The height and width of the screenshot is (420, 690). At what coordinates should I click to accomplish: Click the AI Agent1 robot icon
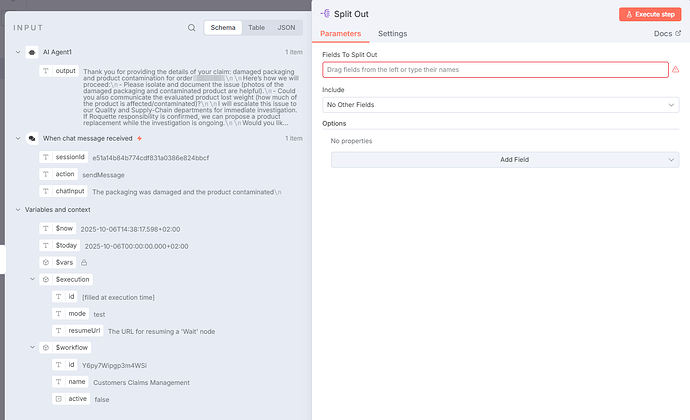coord(33,51)
